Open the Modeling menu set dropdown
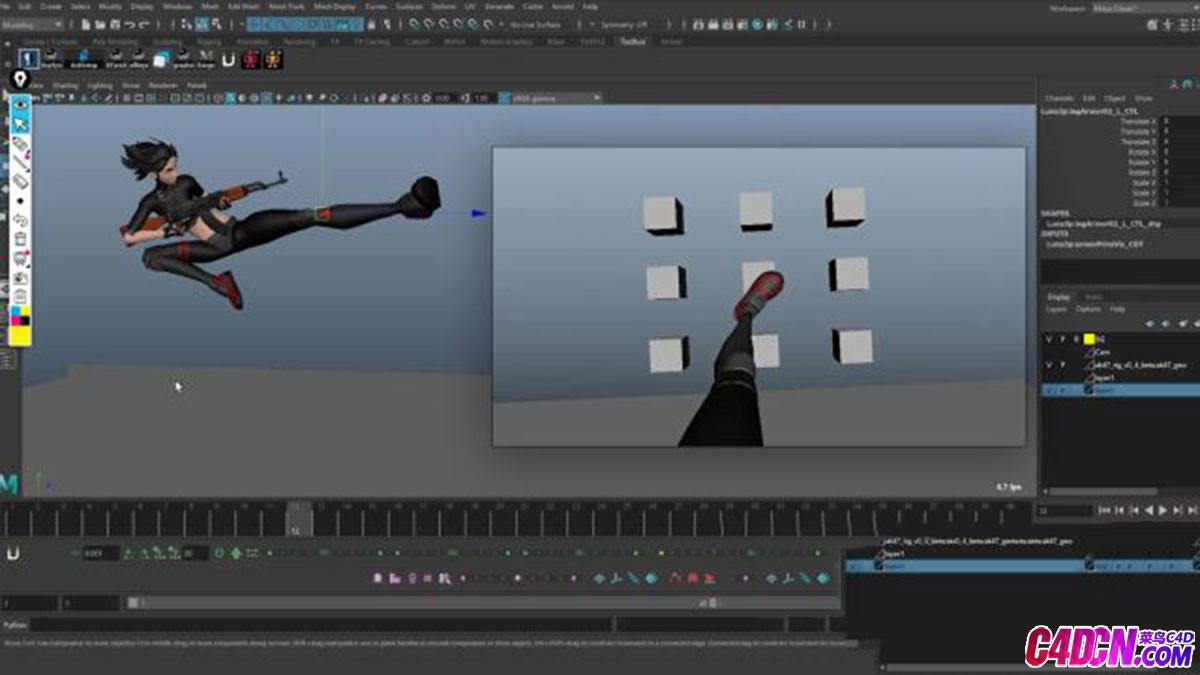The height and width of the screenshot is (675, 1200). (34, 24)
